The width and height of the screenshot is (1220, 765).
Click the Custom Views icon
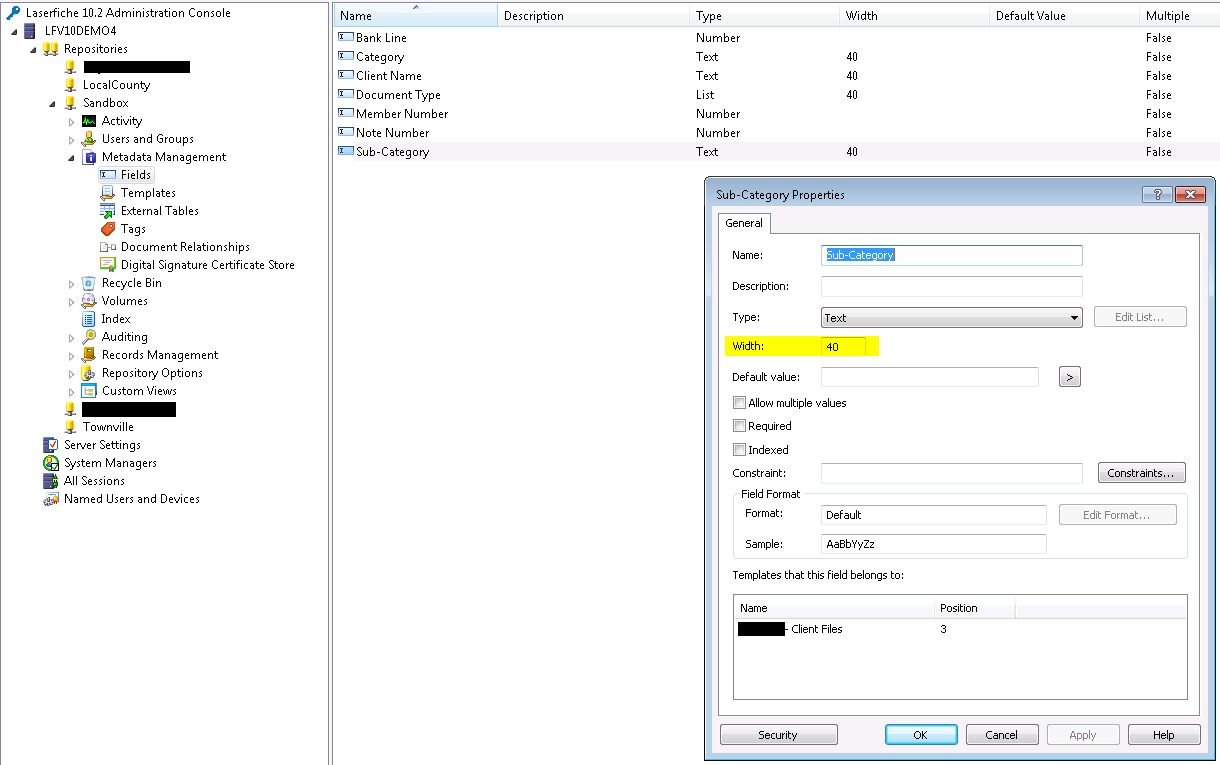coord(89,391)
